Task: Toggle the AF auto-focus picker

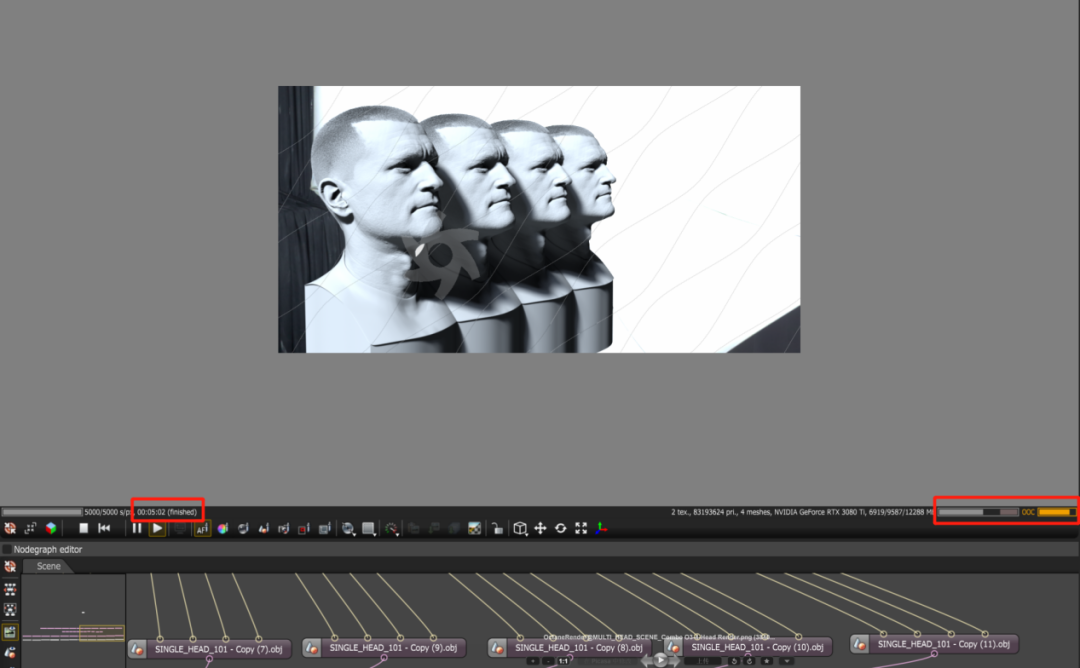Action: (202, 528)
